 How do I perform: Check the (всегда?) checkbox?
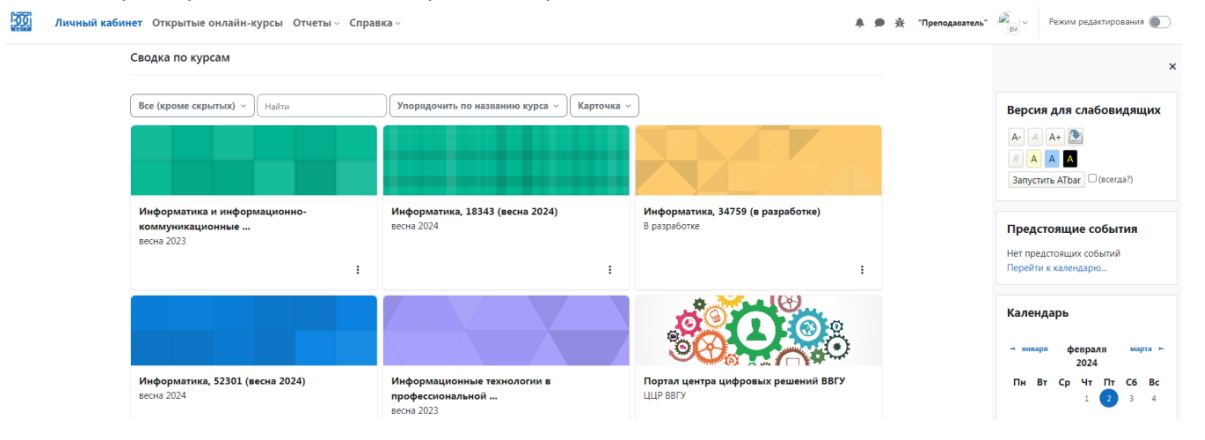tap(1093, 179)
